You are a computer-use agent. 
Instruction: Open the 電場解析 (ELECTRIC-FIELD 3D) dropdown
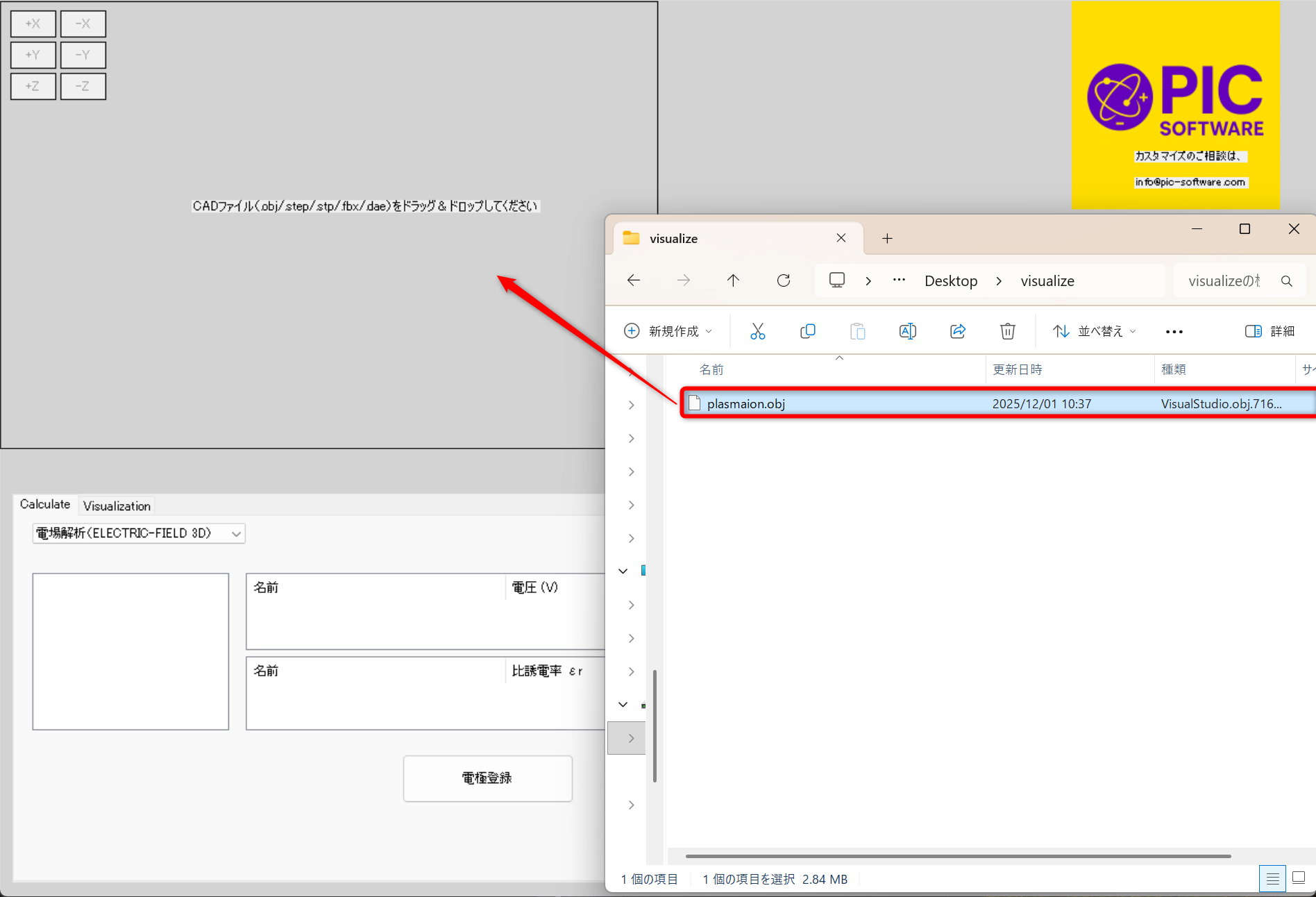point(139,533)
